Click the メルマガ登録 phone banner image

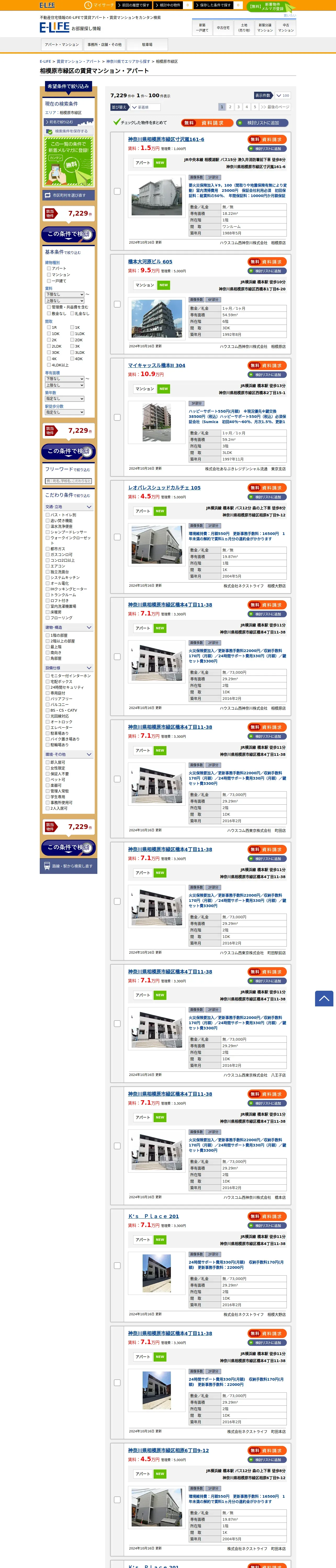point(68,161)
